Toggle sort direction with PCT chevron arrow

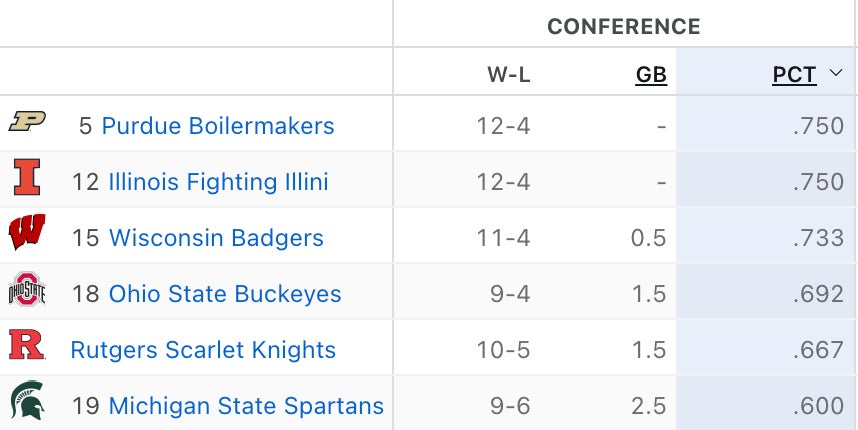coord(837,74)
